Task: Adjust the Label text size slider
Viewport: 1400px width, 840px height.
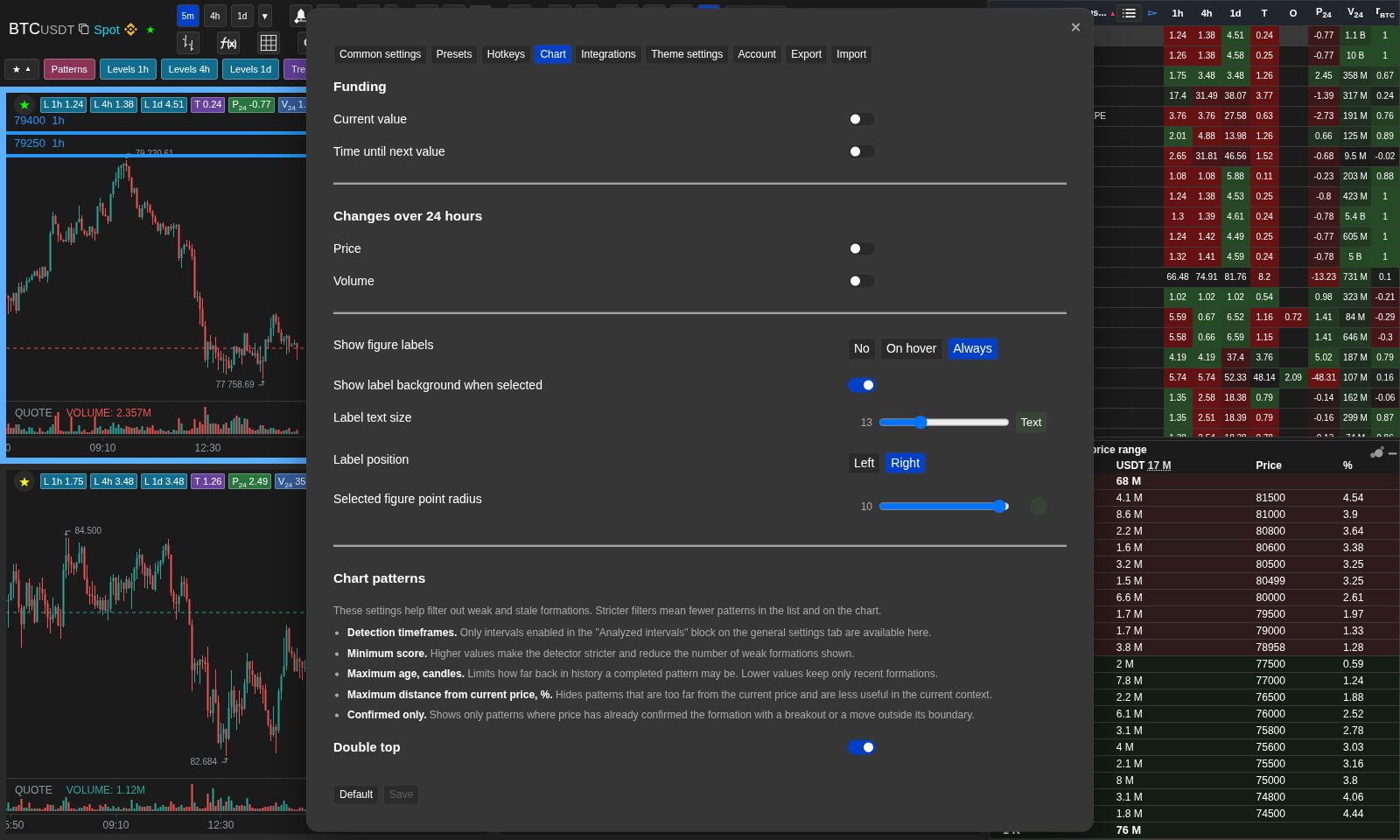Action: 944,422
